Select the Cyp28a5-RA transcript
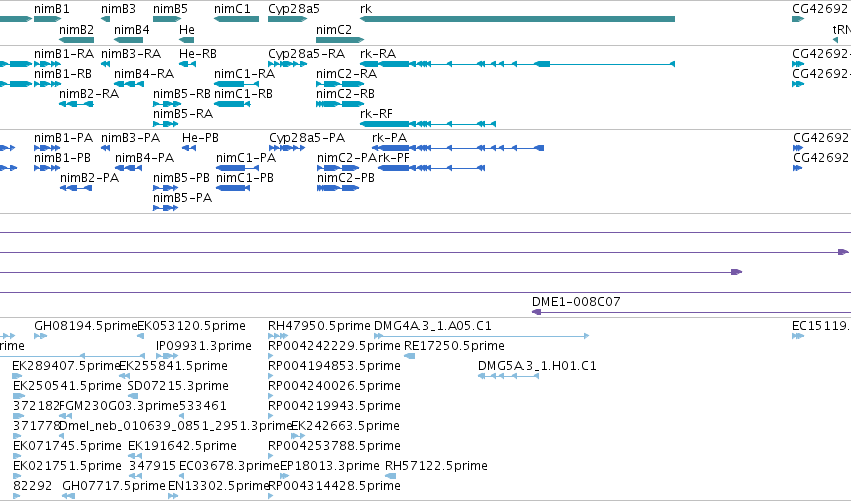851x501 pixels. coord(288,64)
